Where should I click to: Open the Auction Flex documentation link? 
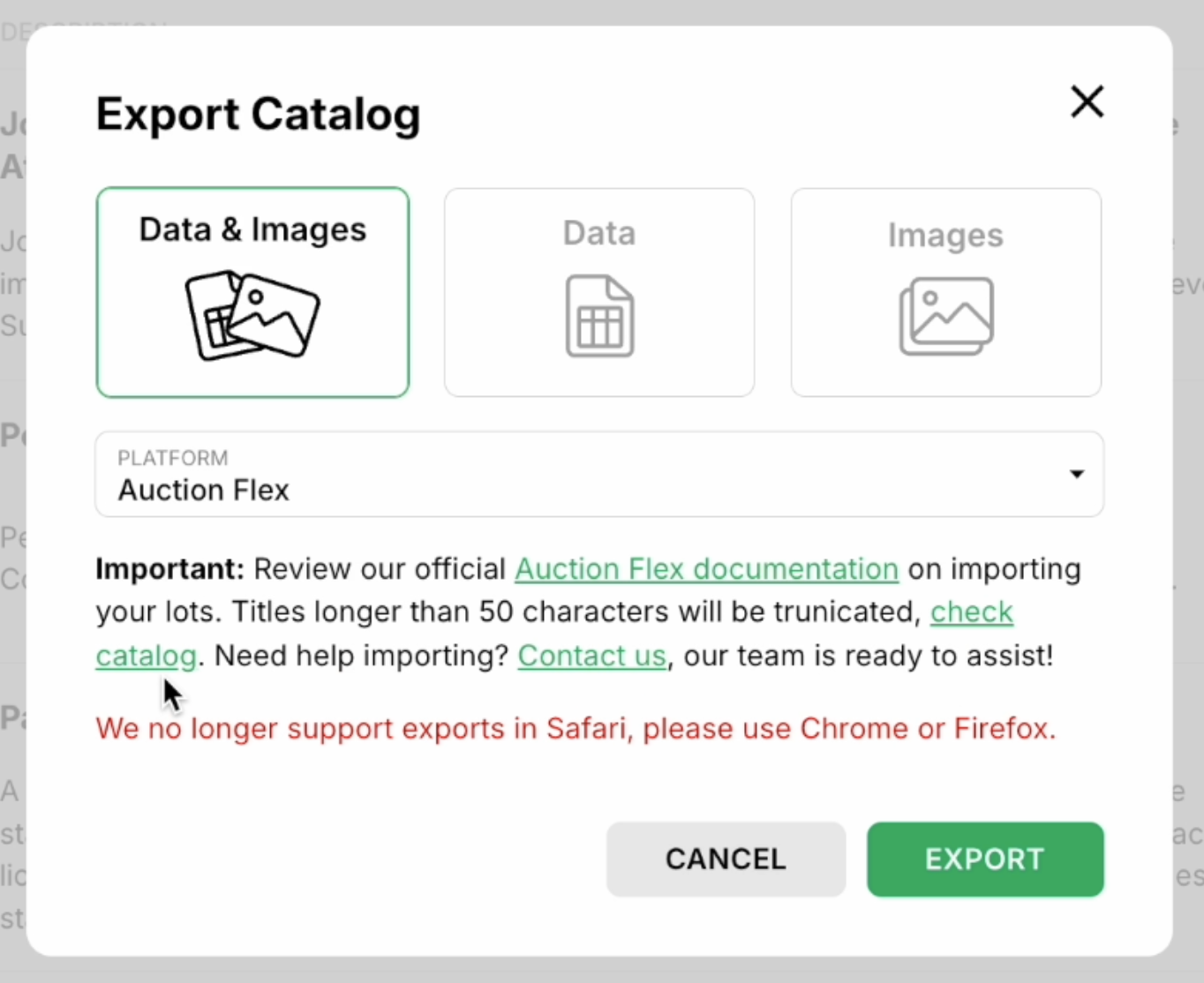(x=706, y=569)
